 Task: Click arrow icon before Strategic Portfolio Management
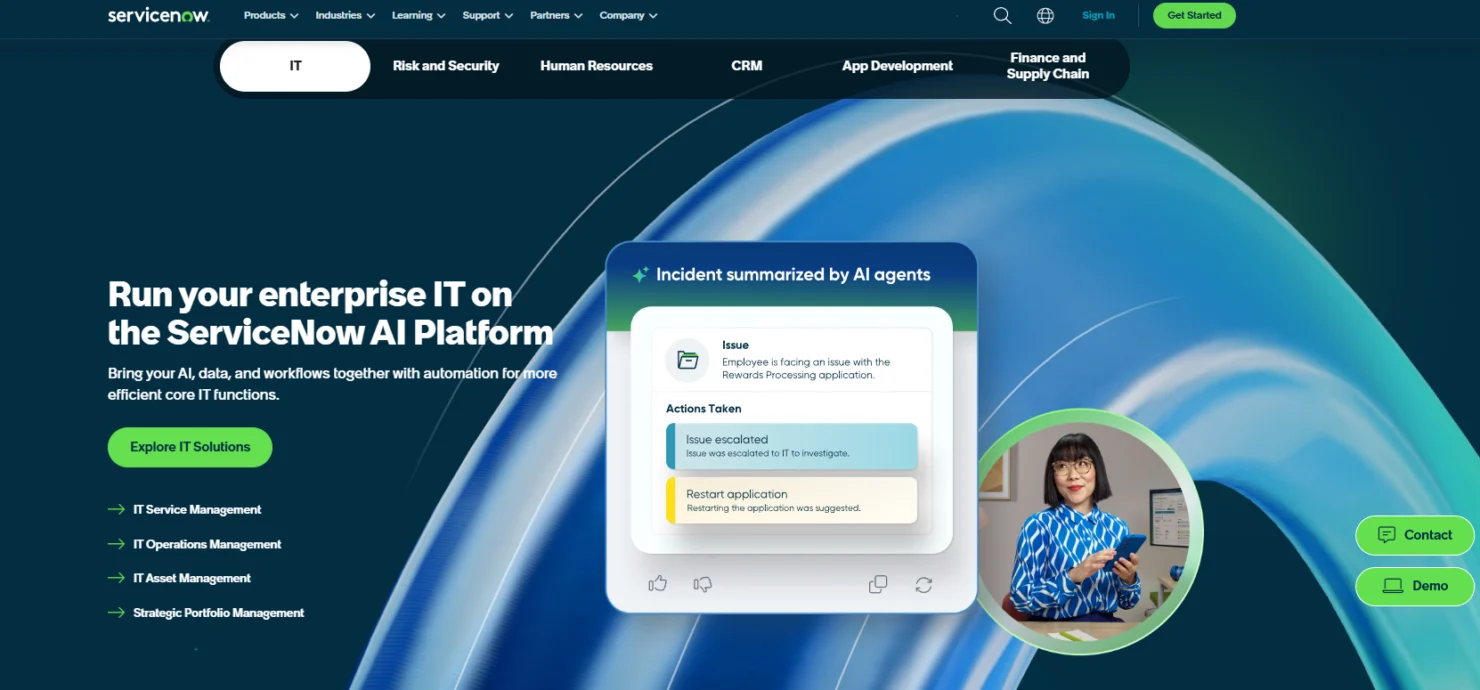[116, 612]
